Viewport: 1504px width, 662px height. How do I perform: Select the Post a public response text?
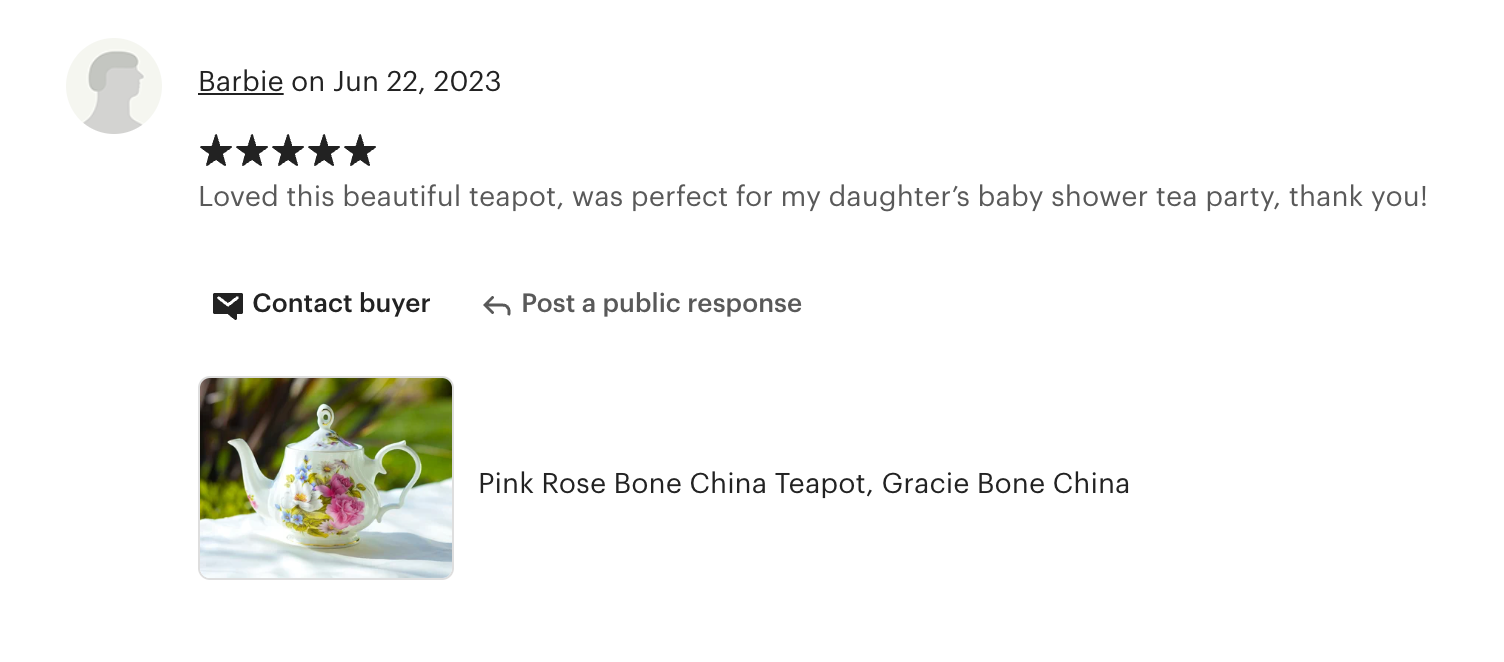pos(661,304)
